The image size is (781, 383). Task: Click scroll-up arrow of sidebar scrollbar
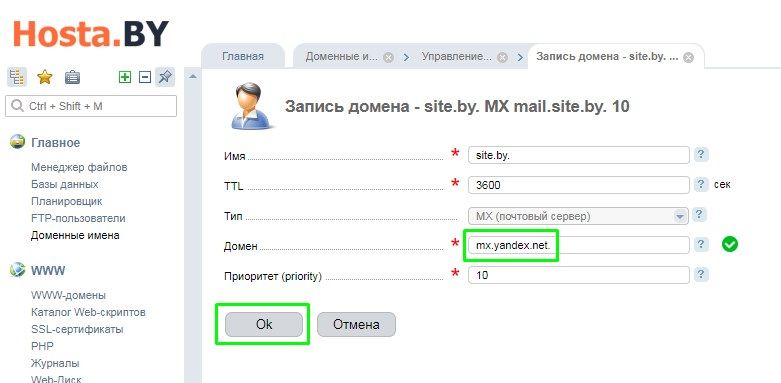pos(193,76)
